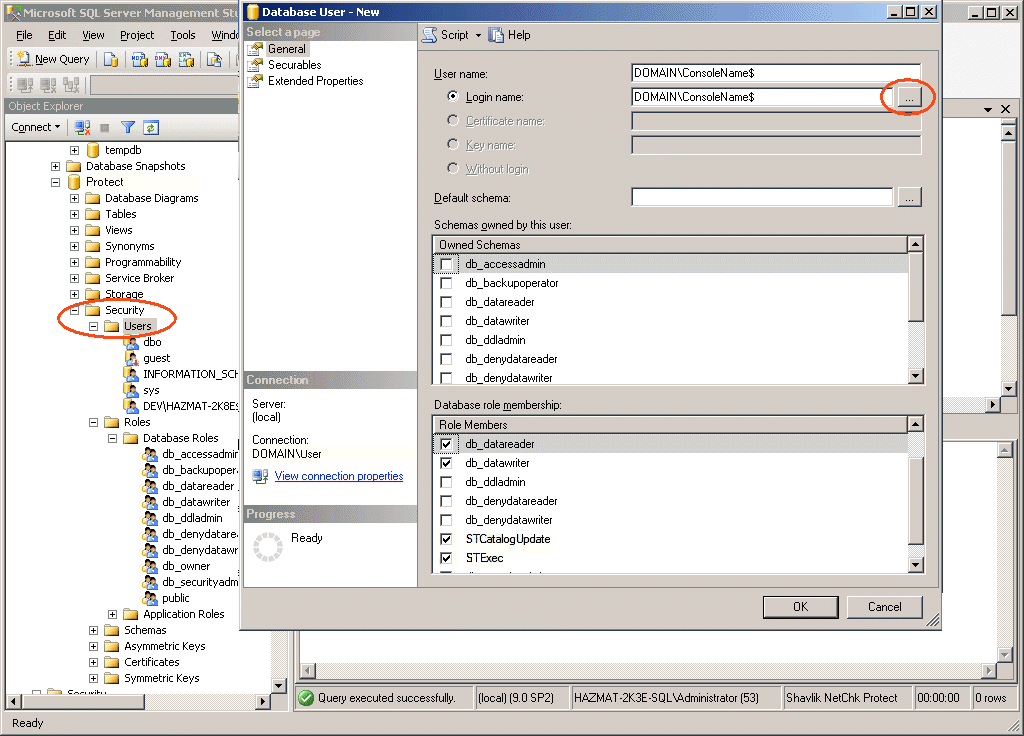
Task: Open the File menu
Action: [x=24, y=35]
